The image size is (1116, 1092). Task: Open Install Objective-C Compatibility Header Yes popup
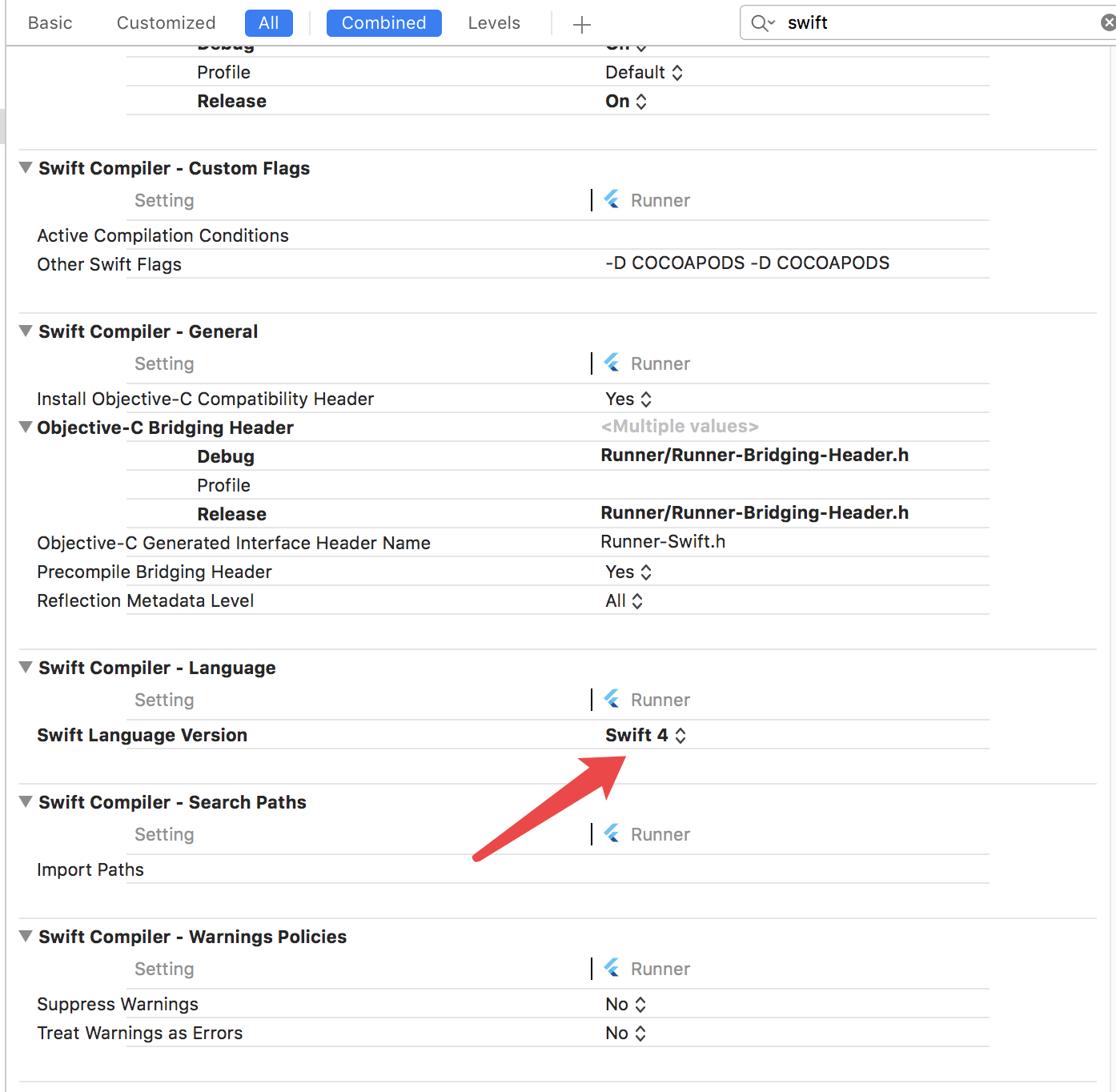click(628, 399)
